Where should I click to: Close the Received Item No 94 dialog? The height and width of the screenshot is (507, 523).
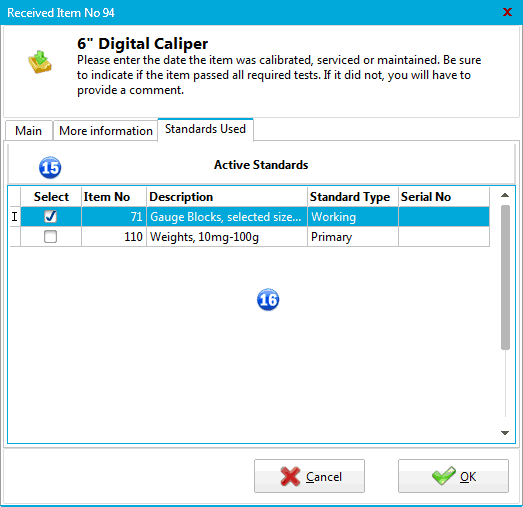pos(507,12)
